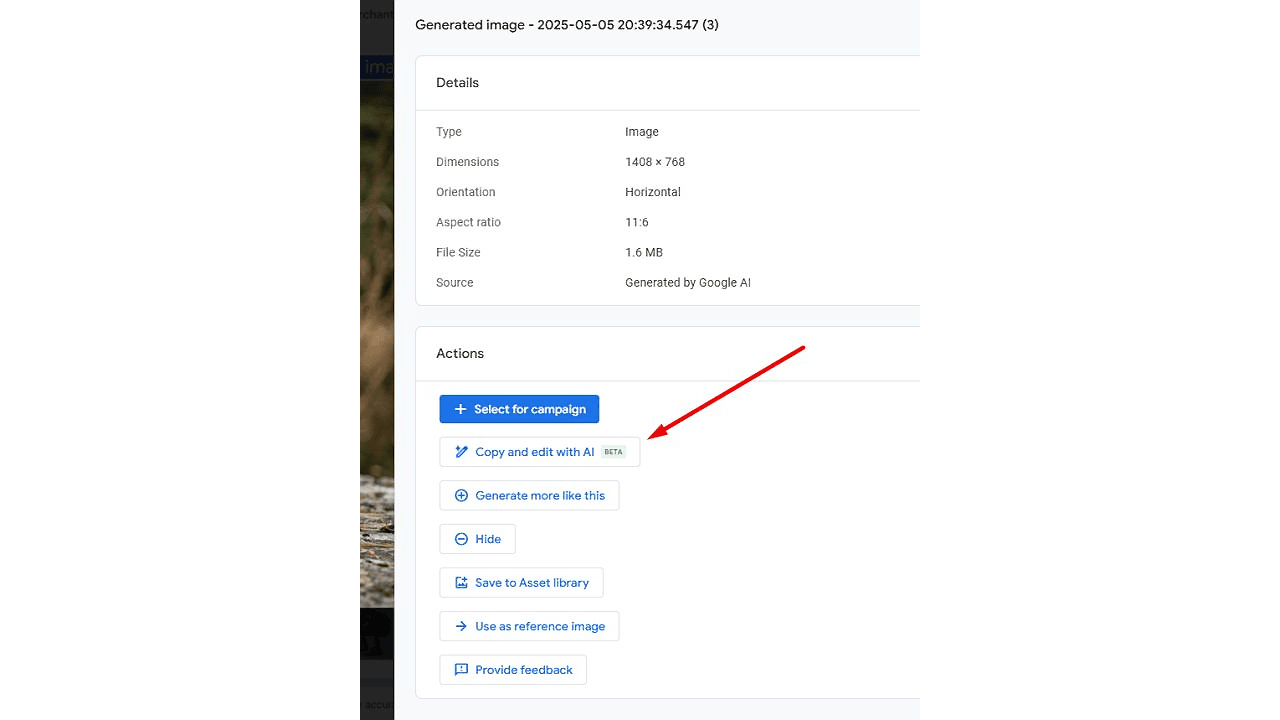Click the BETA badge label
The width and height of the screenshot is (1280, 720).
coord(613,452)
